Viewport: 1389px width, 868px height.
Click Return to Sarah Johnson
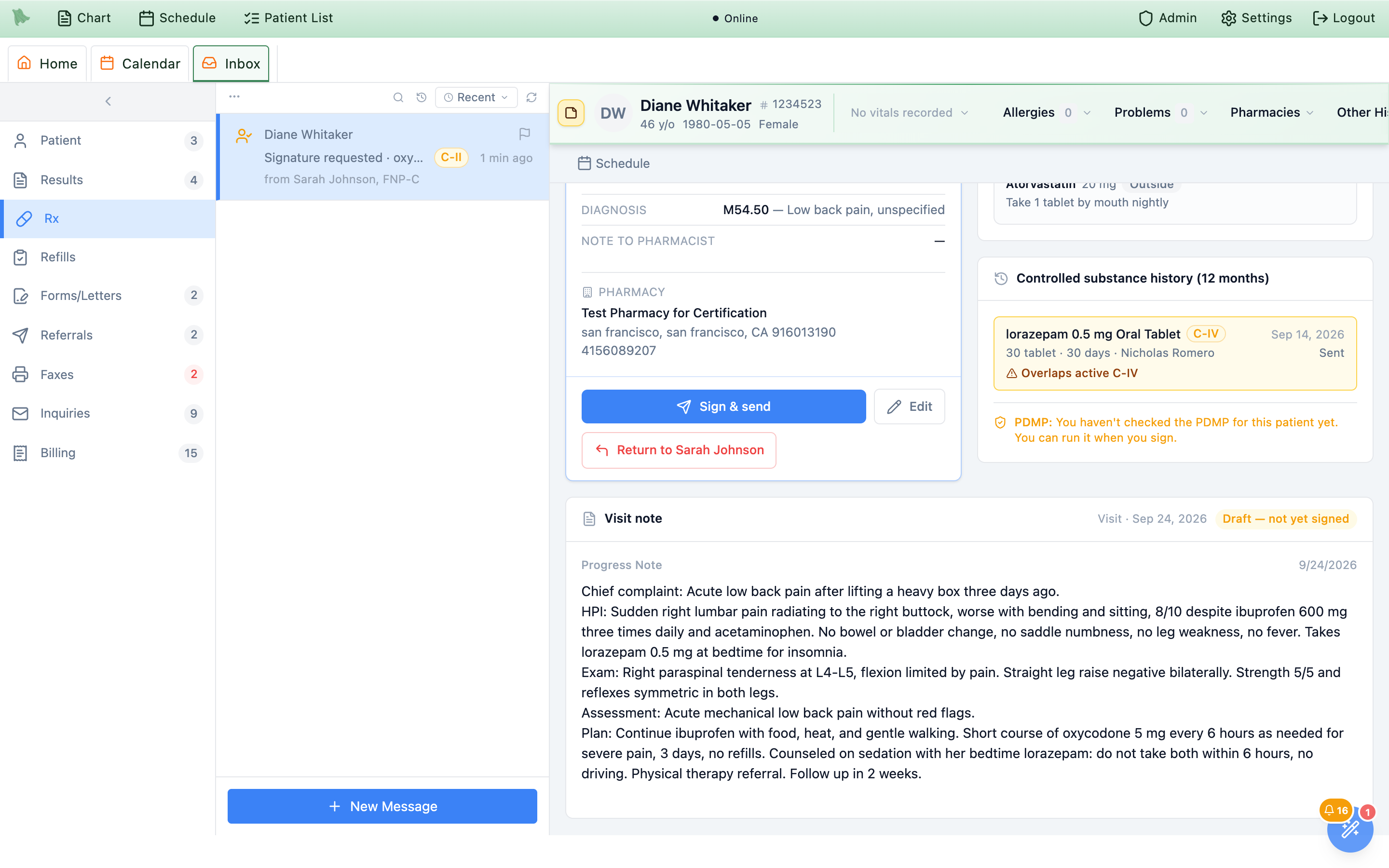pyautogui.click(x=679, y=451)
